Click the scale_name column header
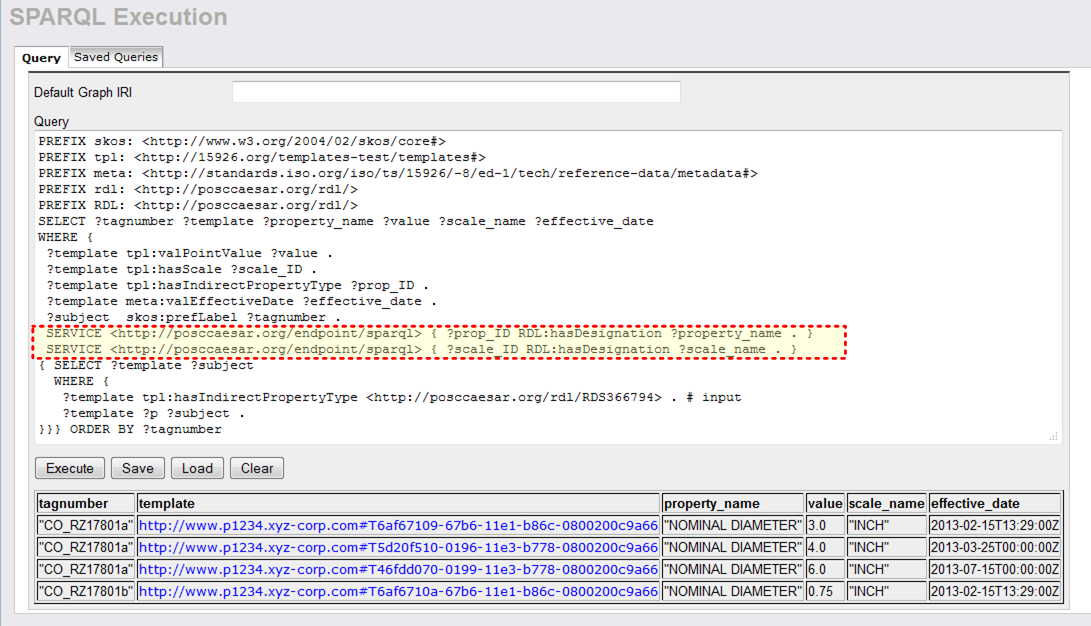This screenshot has height=626, width=1091. coord(886,503)
